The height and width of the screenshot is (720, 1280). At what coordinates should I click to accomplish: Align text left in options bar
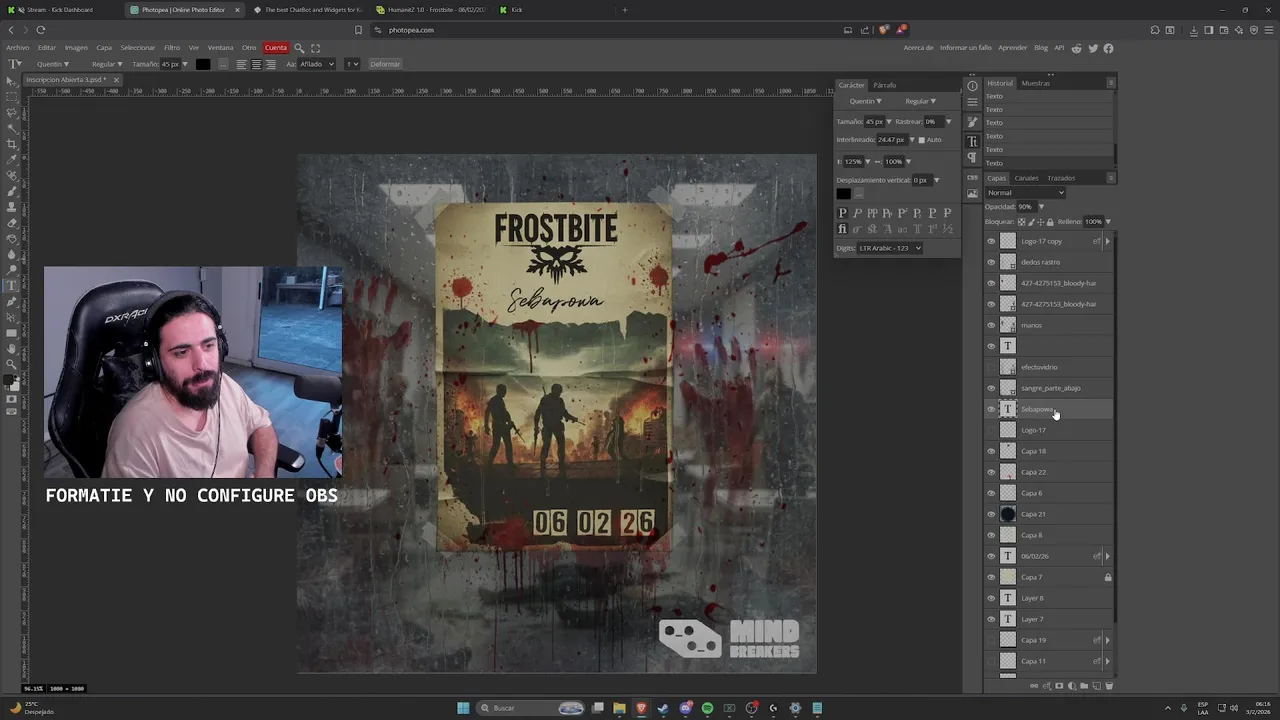(241, 64)
